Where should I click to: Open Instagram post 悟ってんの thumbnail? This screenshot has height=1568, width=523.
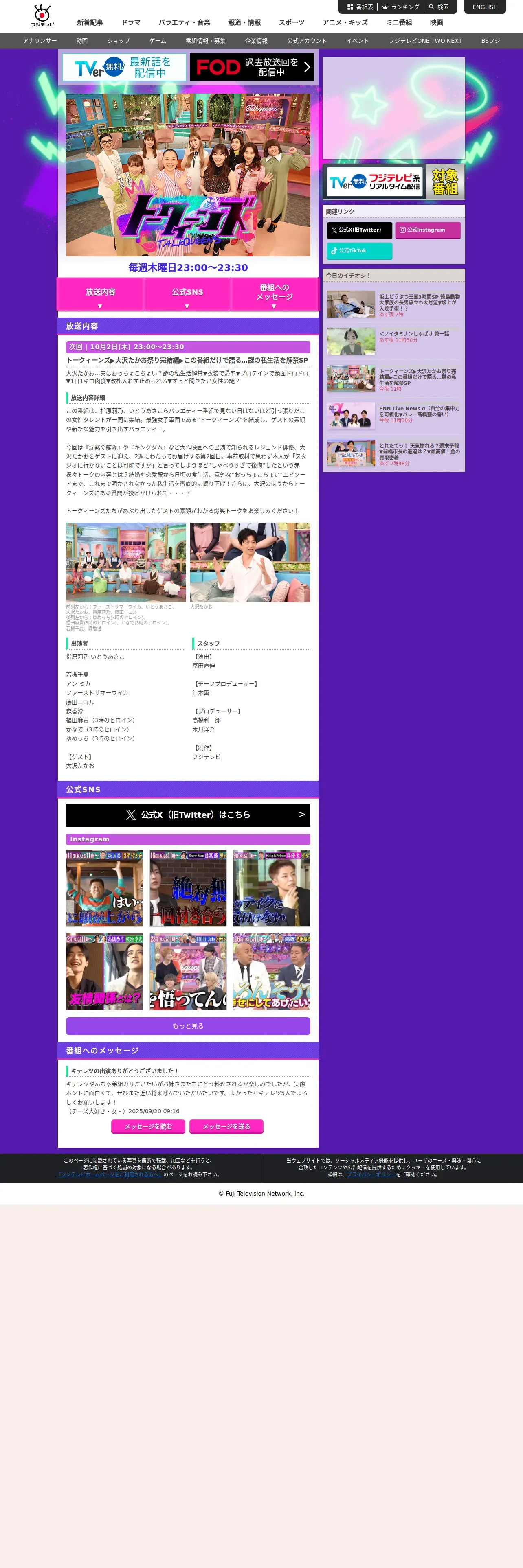[x=188, y=972]
